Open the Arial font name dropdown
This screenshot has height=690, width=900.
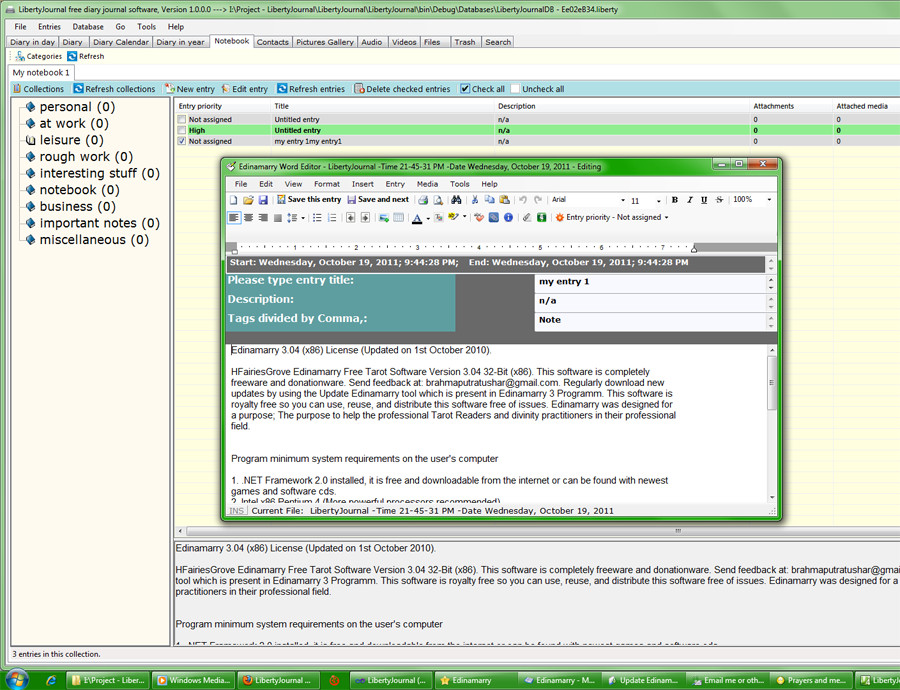coord(623,200)
